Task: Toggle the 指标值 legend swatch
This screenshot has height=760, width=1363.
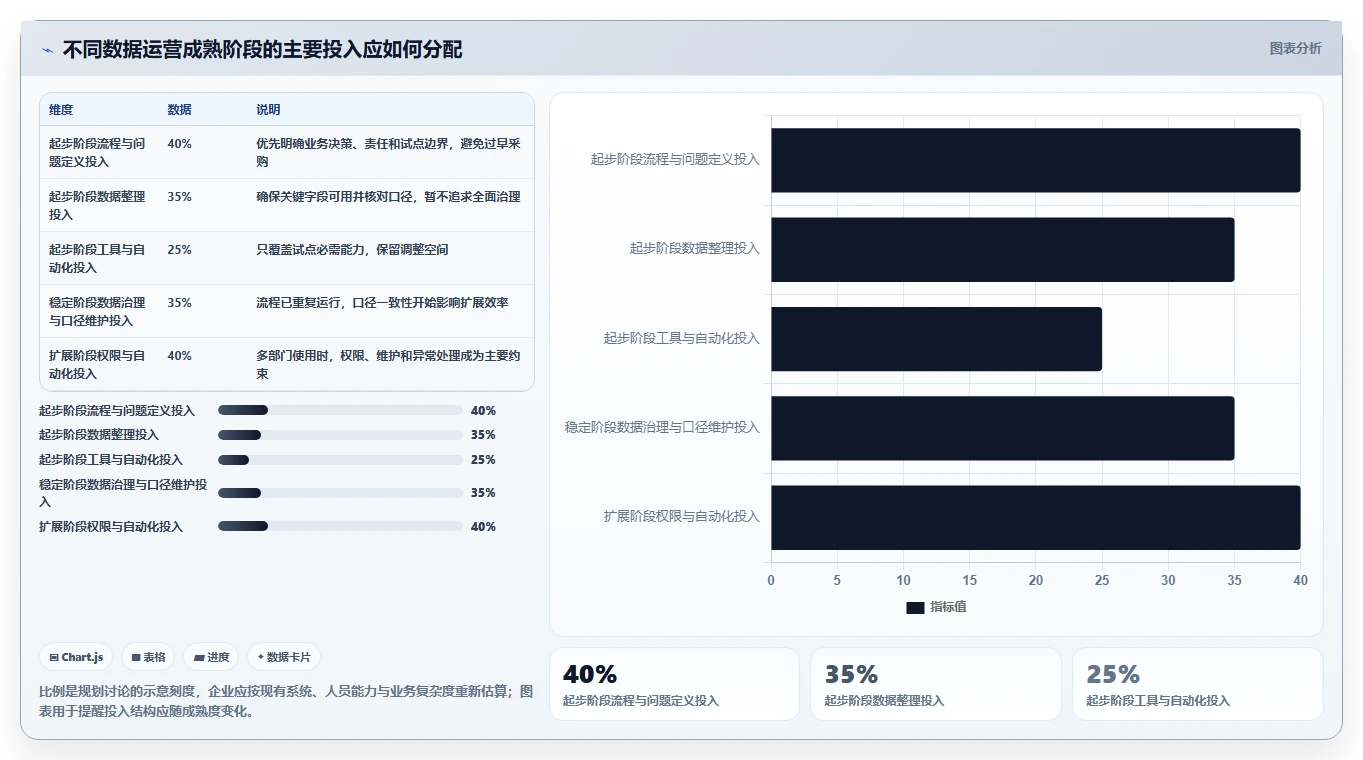Action: coord(915,607)
